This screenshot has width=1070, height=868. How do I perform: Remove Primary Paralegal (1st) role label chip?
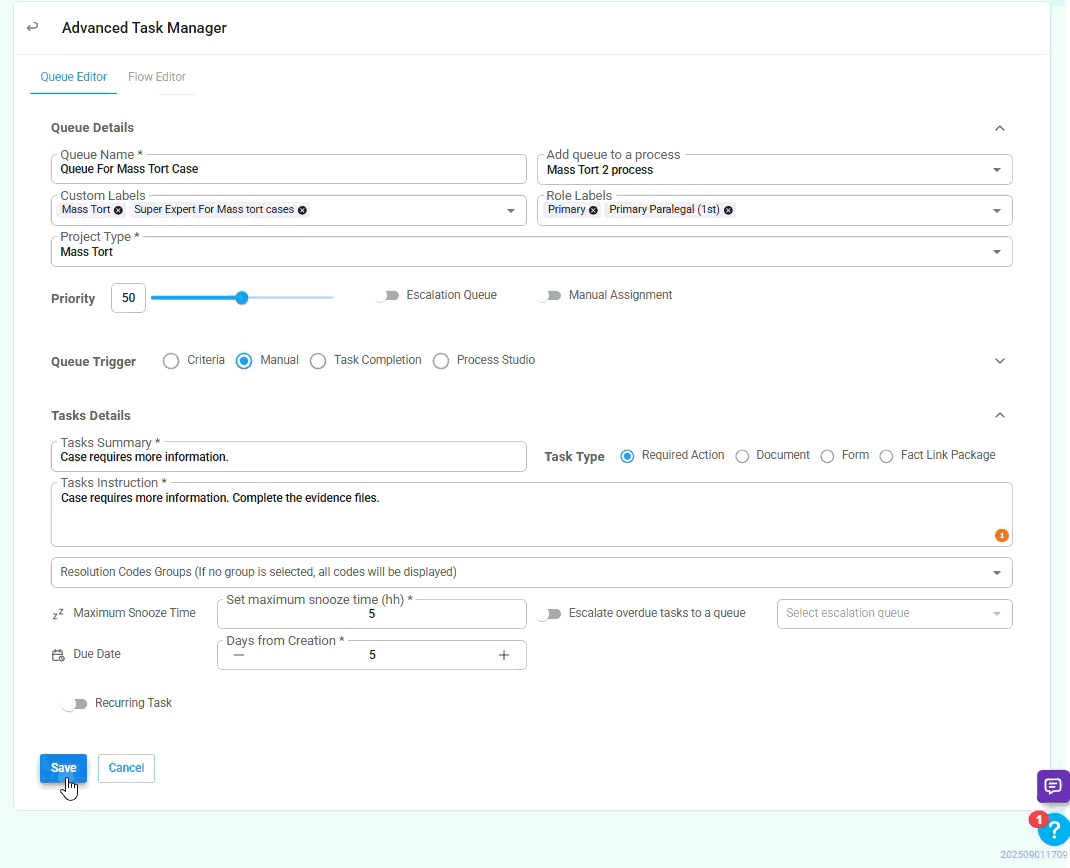coord(728,210)
